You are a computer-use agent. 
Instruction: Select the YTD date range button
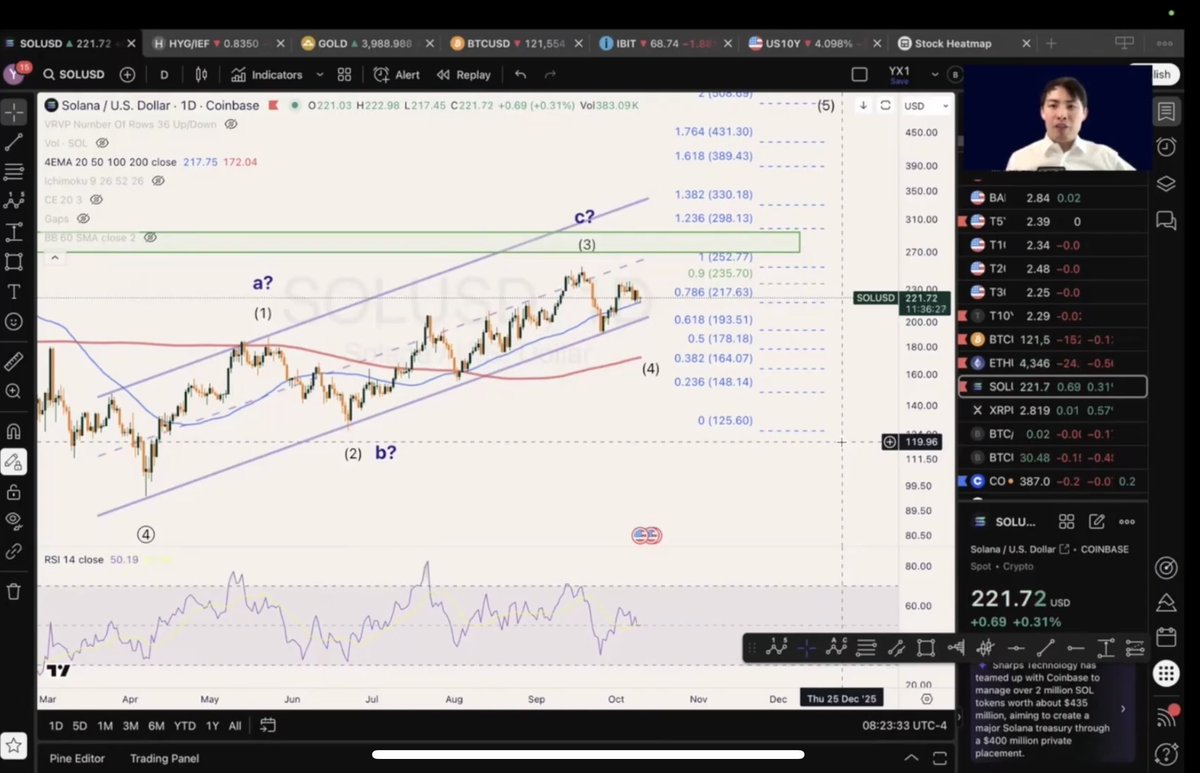click(x=184, y=726)
